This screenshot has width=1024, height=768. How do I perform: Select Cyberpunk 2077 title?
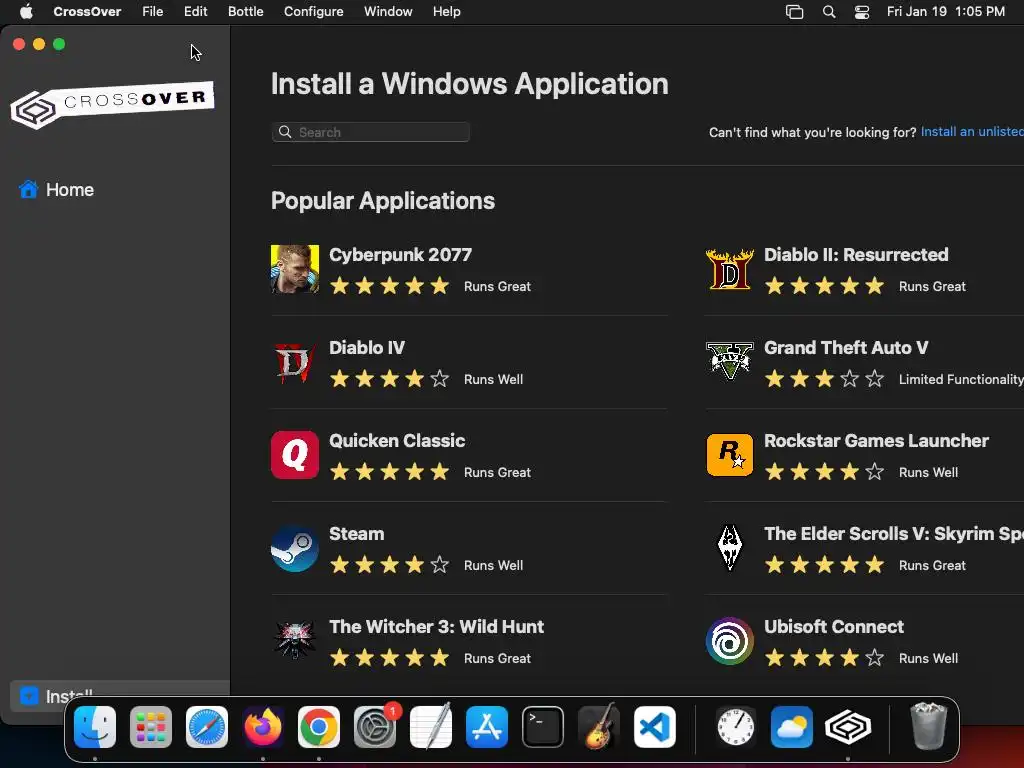[x=400, y=255]
